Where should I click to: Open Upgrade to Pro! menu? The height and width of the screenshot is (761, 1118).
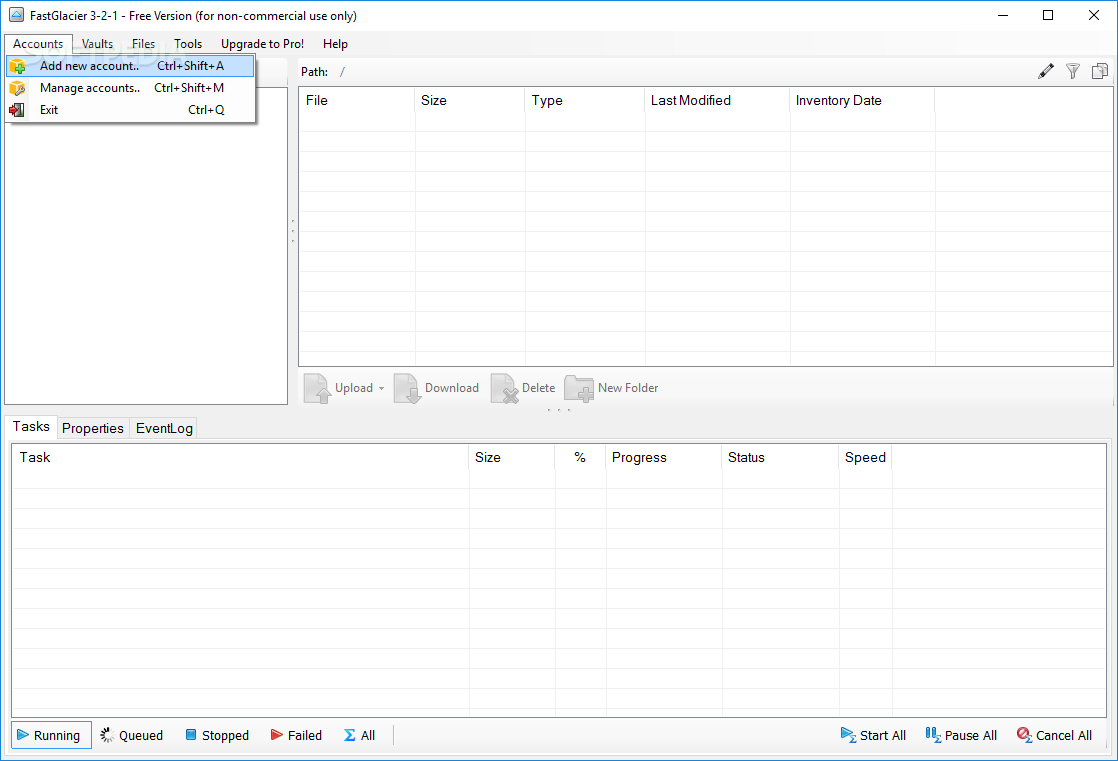pyautogui.click(x=262, y=44)
